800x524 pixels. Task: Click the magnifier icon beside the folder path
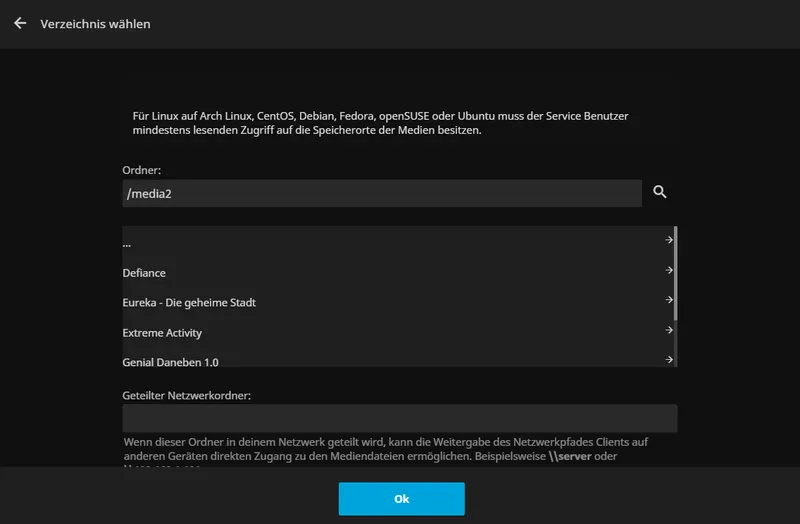pos(660,192)
